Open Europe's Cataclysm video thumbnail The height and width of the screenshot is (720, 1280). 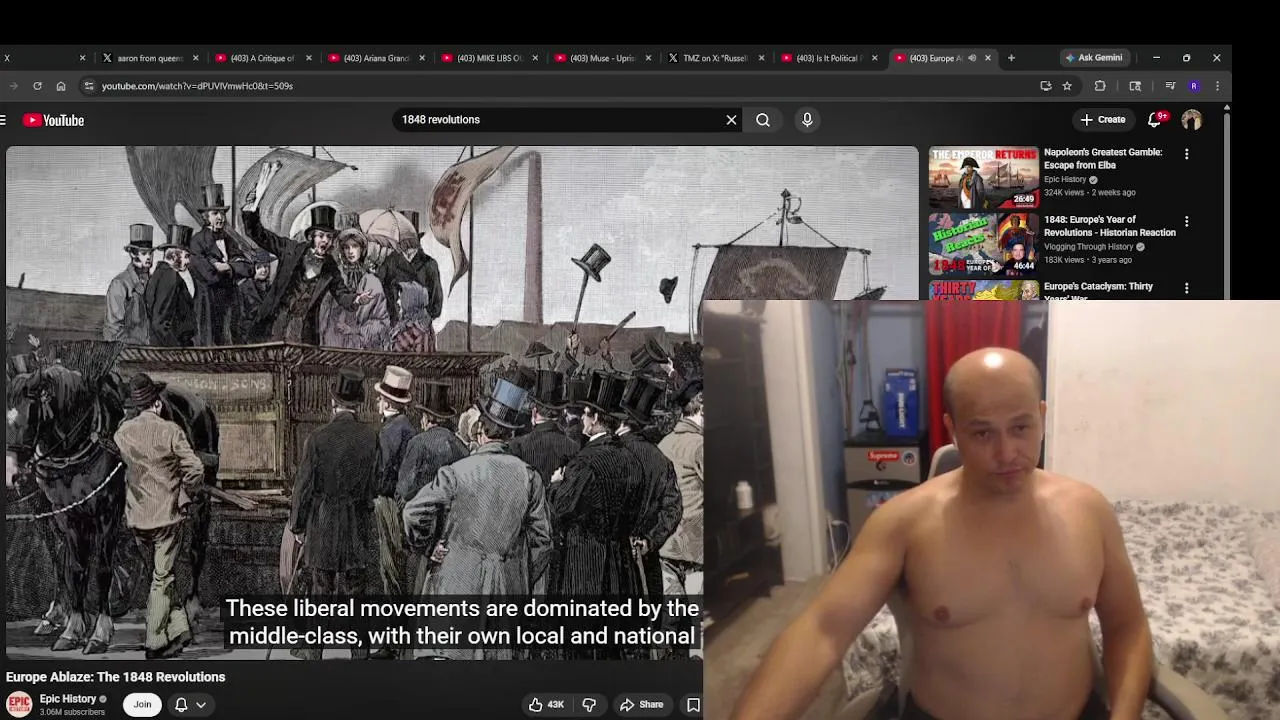pyautogui.click(x=984, y=290)
